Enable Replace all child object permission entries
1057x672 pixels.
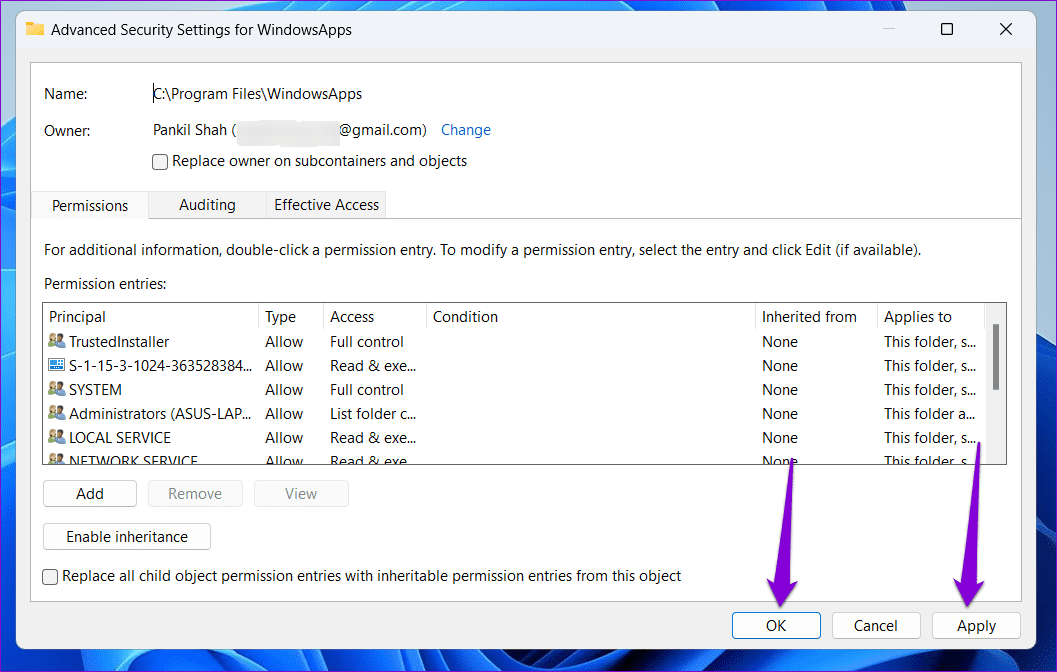point(50,577)
